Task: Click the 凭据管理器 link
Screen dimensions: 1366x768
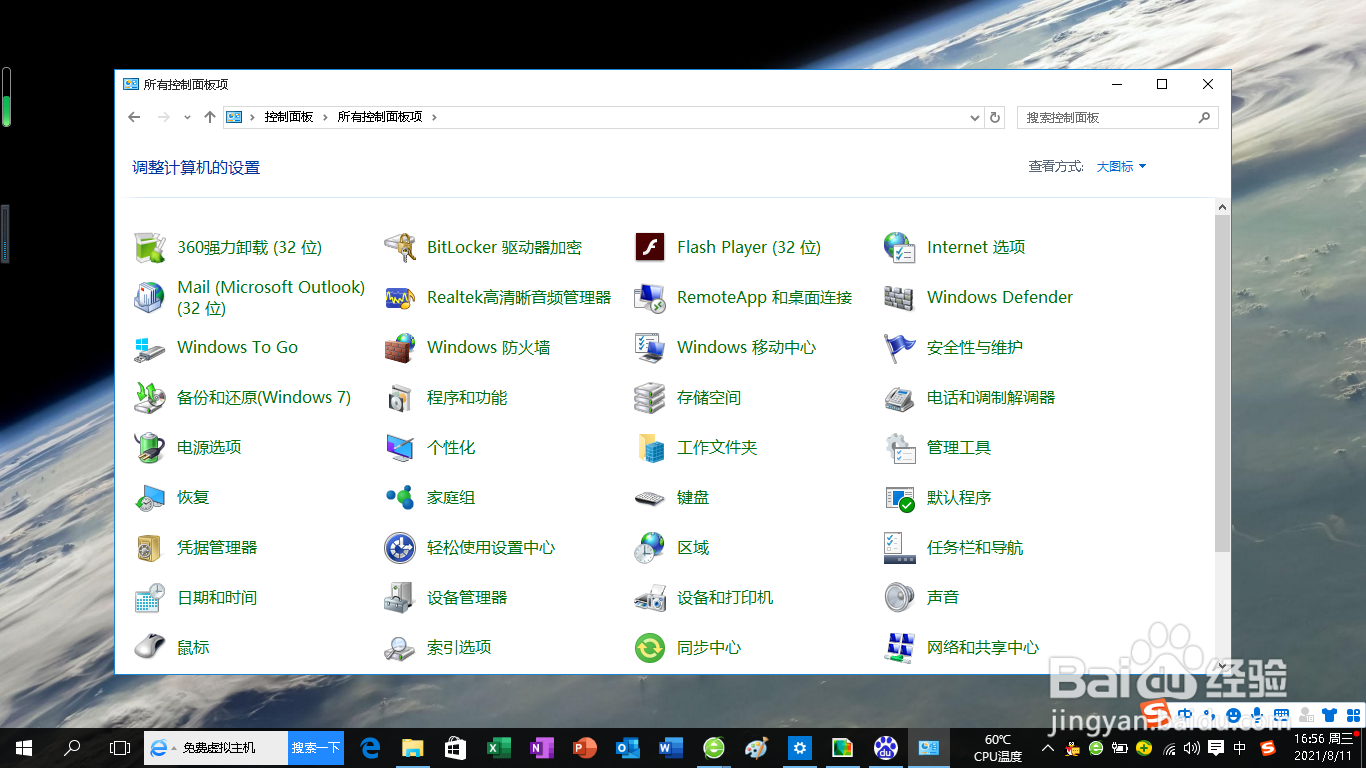Action: (x=217, y=547)
